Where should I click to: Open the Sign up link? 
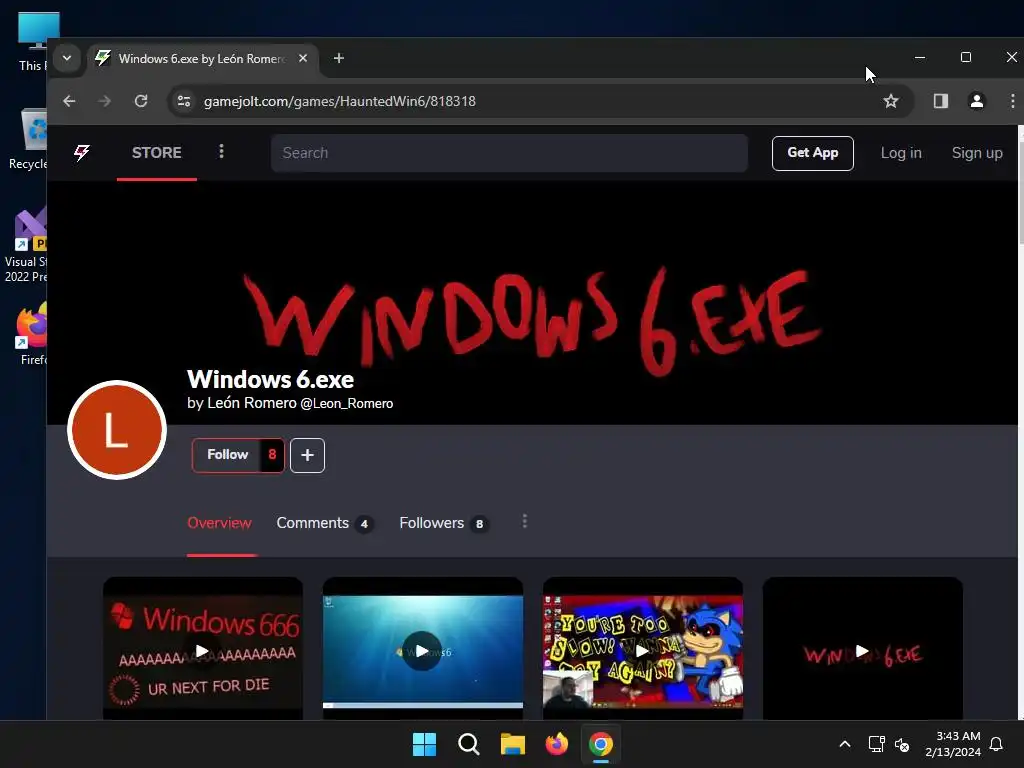[x=977, y=153]
